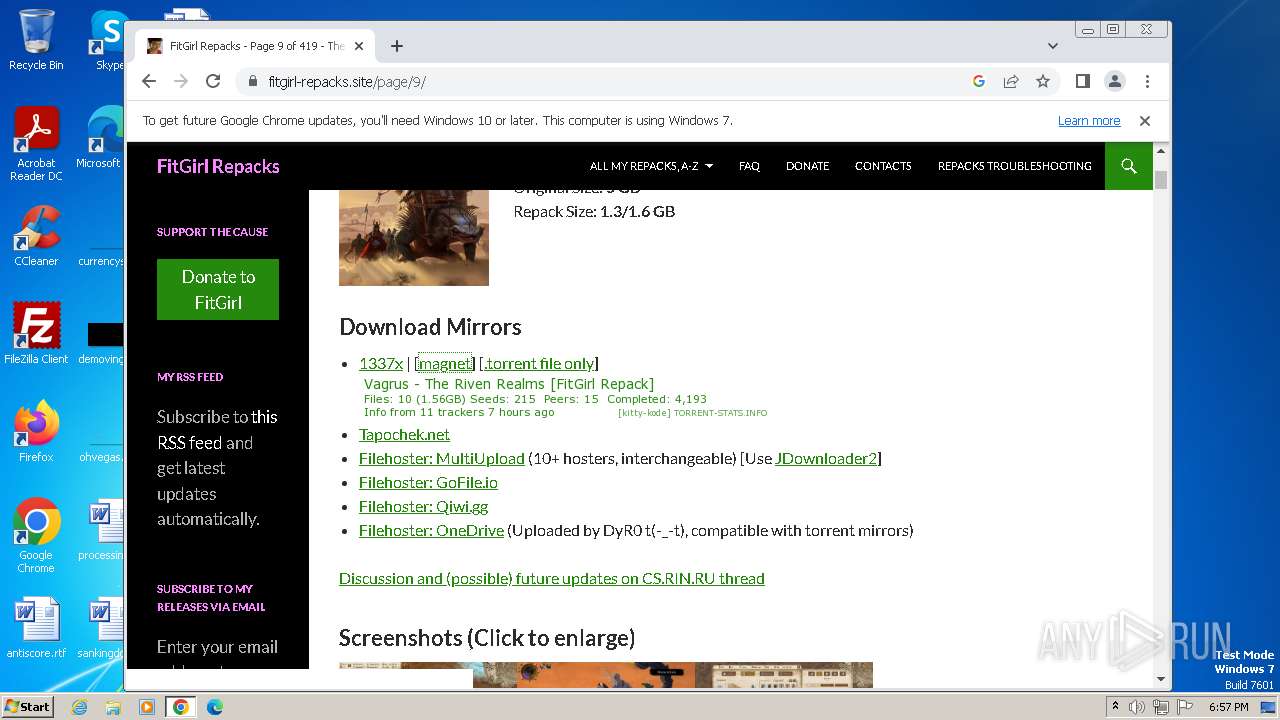Open Filehoster: Qiwi.gg link

[423, 506]
